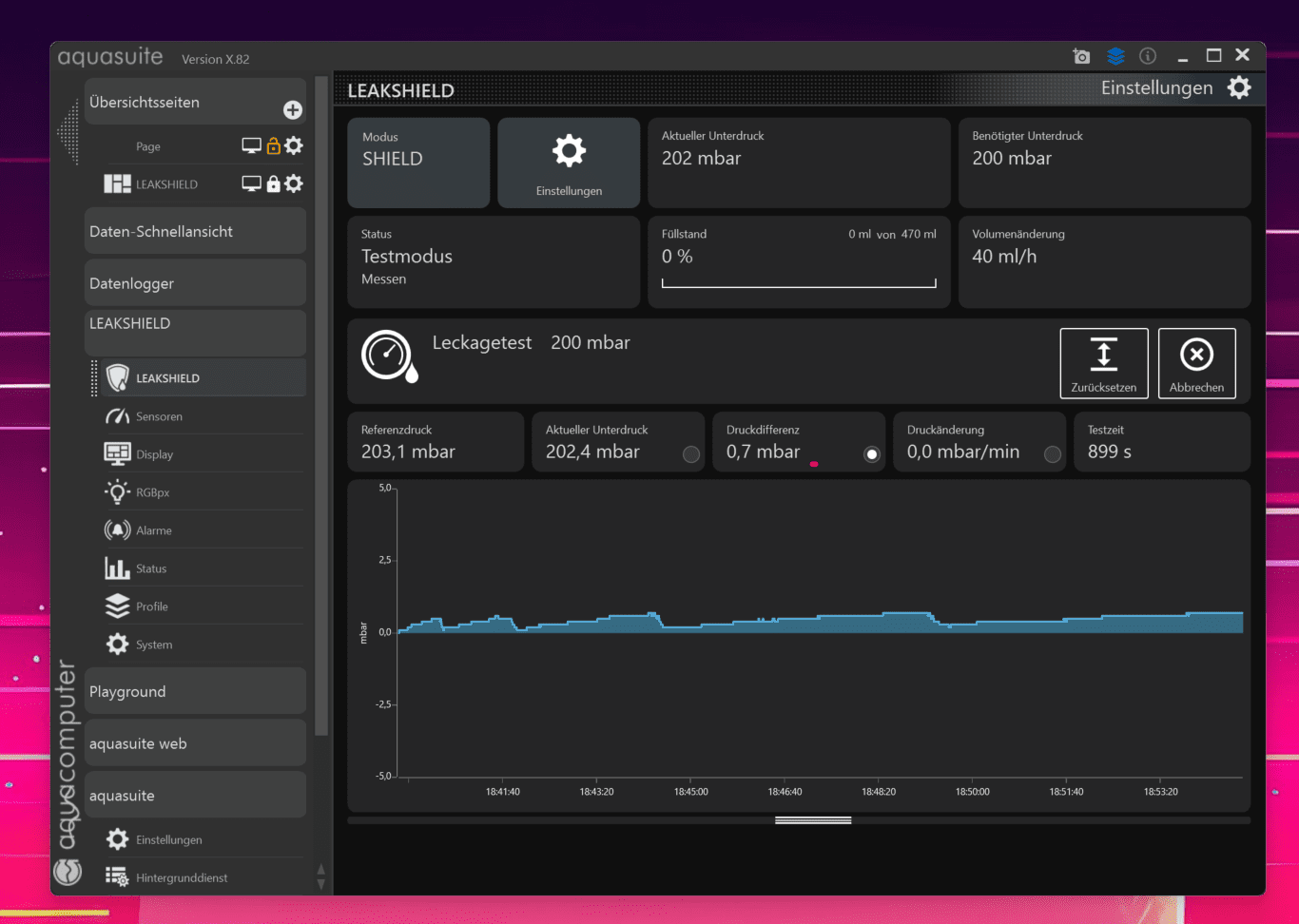1299x924 pixels.
Task: Click the pressure chart plot area
Action: click(820, 632)
